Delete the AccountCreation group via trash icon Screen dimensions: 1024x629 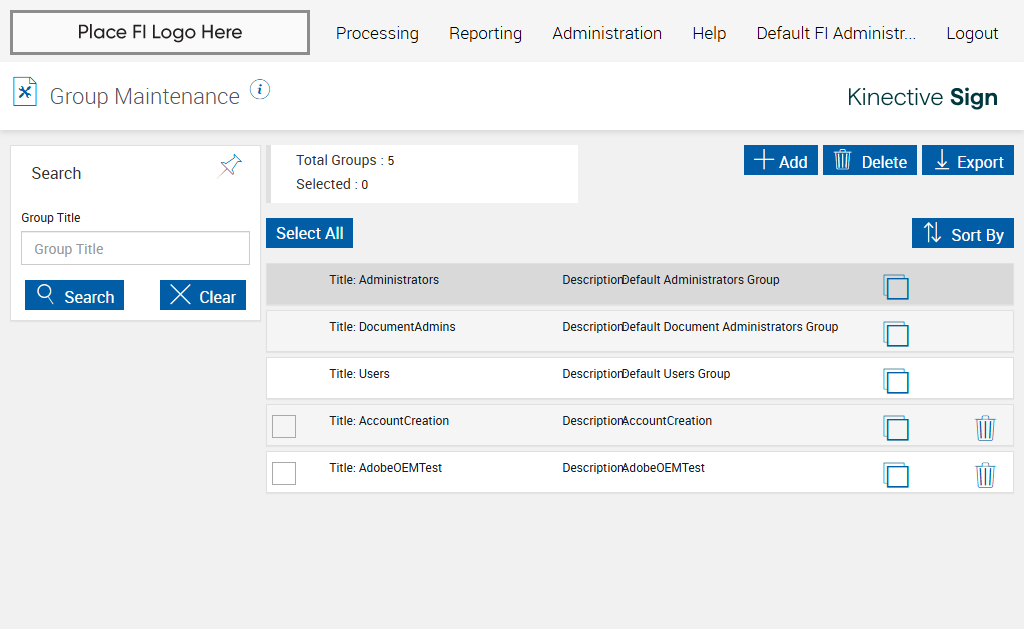pos(985,428)
